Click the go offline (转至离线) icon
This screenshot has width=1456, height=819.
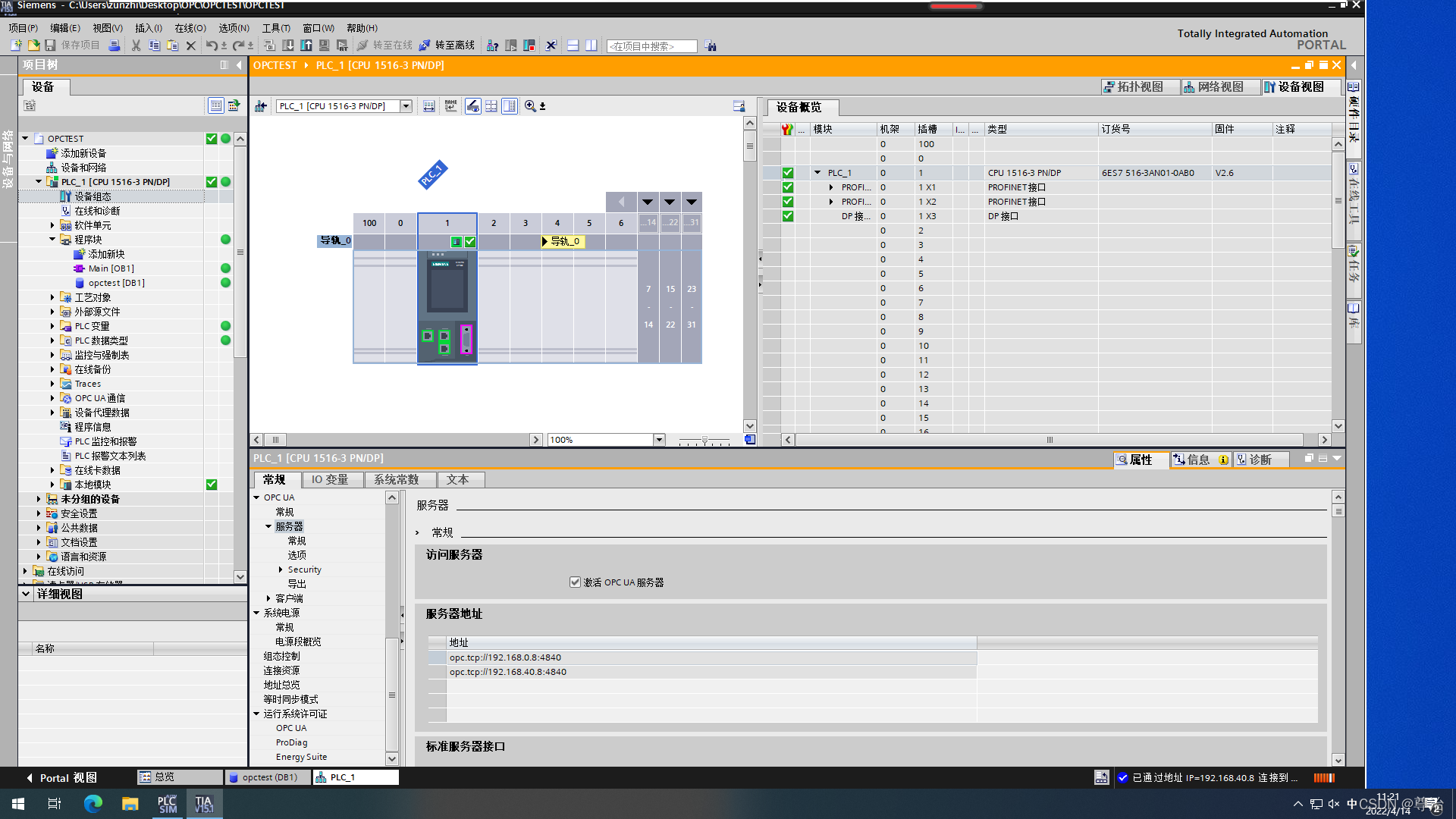[425, 45]
